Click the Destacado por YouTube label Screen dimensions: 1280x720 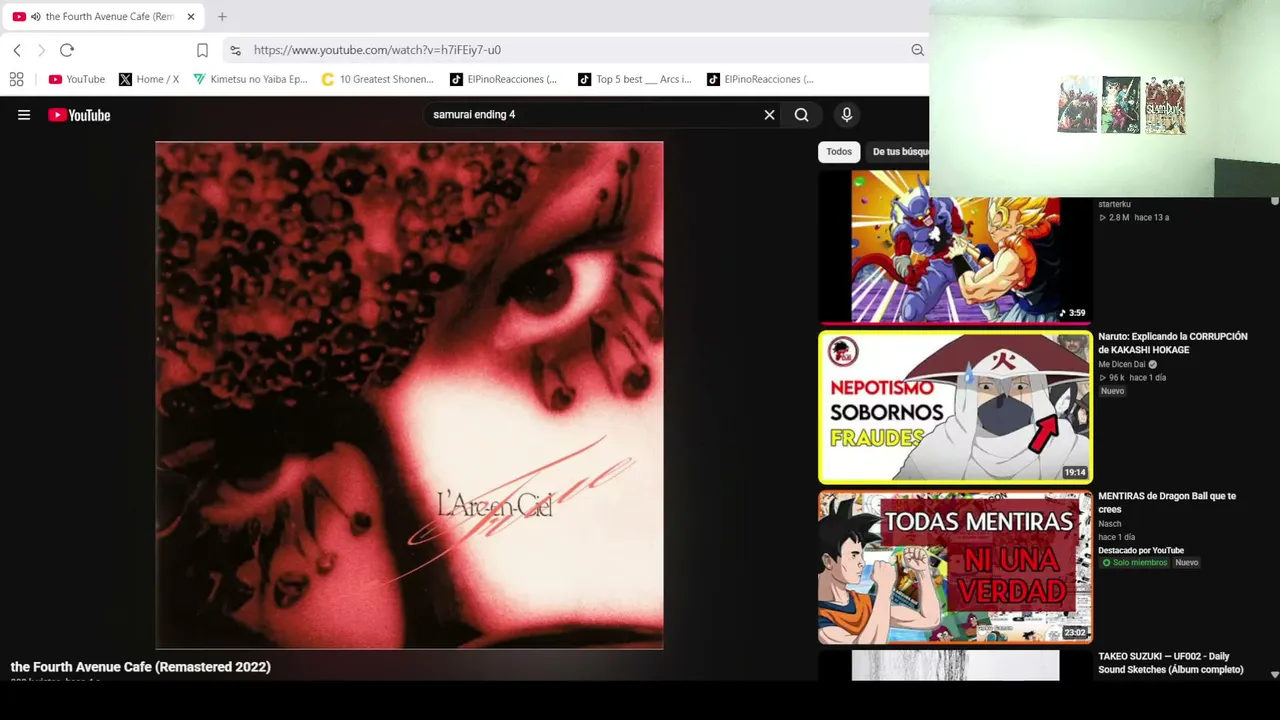pos(1141,550)
